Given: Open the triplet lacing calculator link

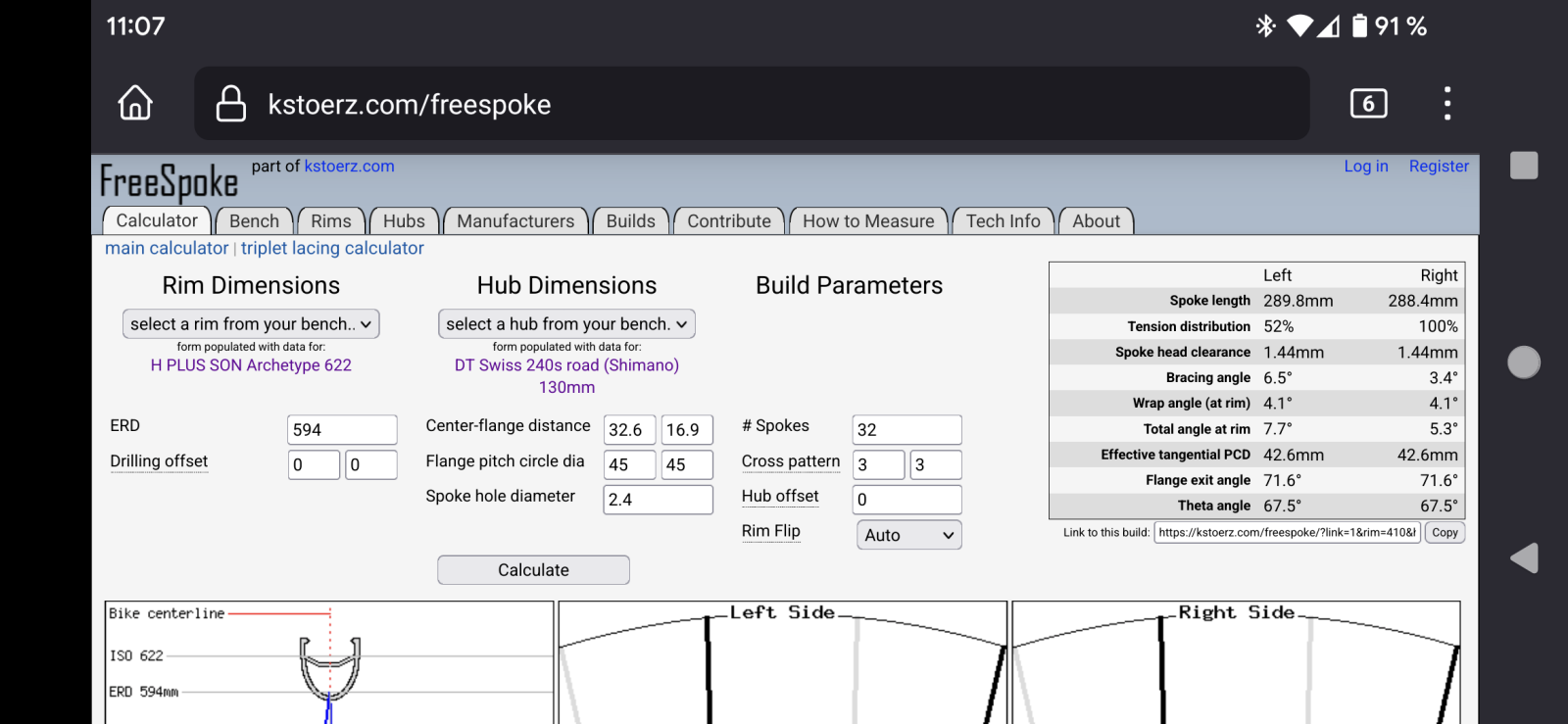Looking at the screenshot, I should coord(332,249).
